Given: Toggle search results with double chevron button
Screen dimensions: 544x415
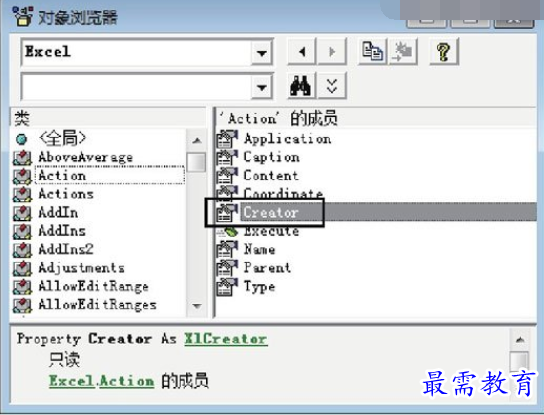Looking at the screenshot, I should click(332, 85).
